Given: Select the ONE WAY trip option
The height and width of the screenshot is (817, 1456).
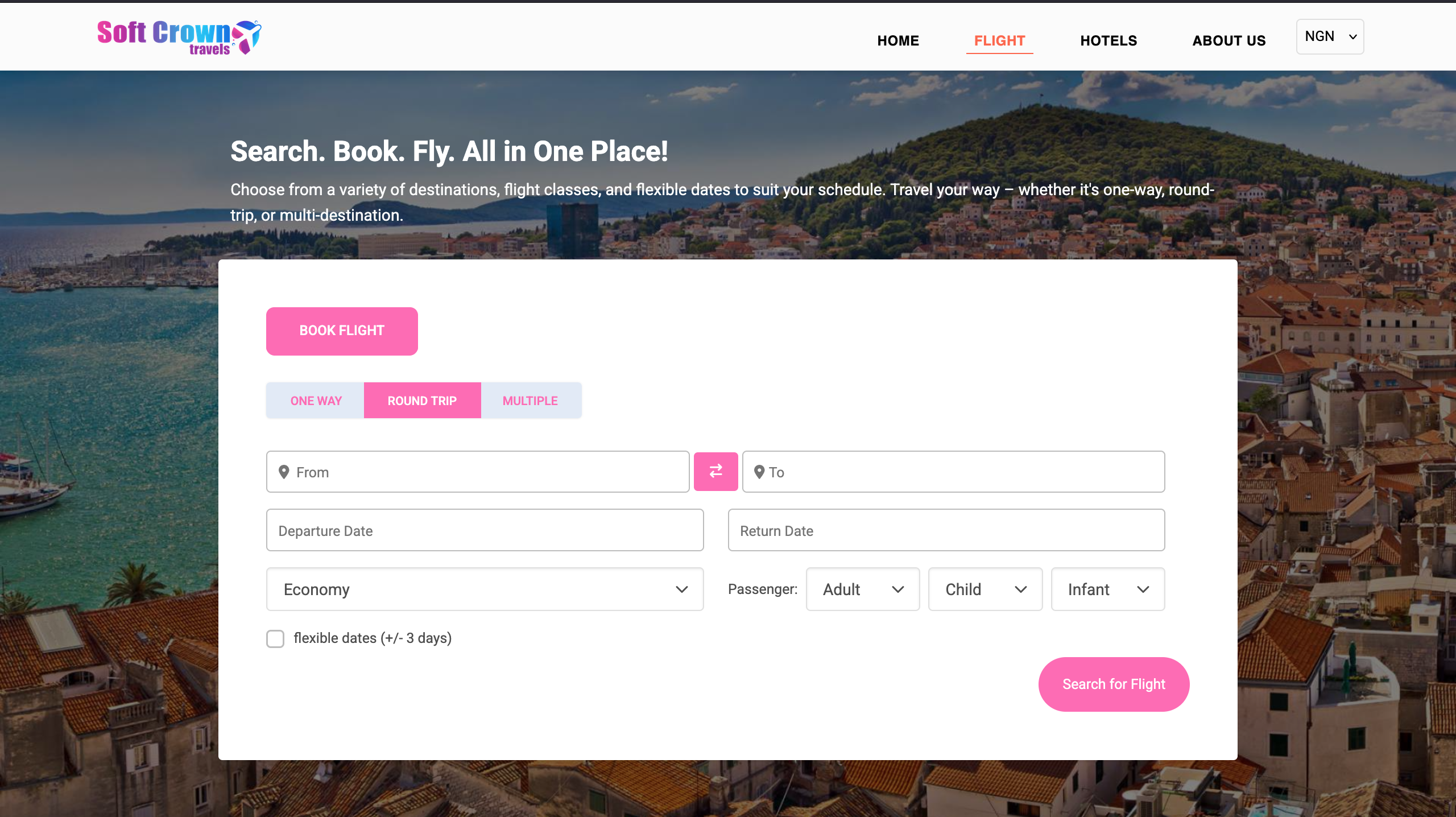Looking at the screenshot, I should [x=316, y=401].
